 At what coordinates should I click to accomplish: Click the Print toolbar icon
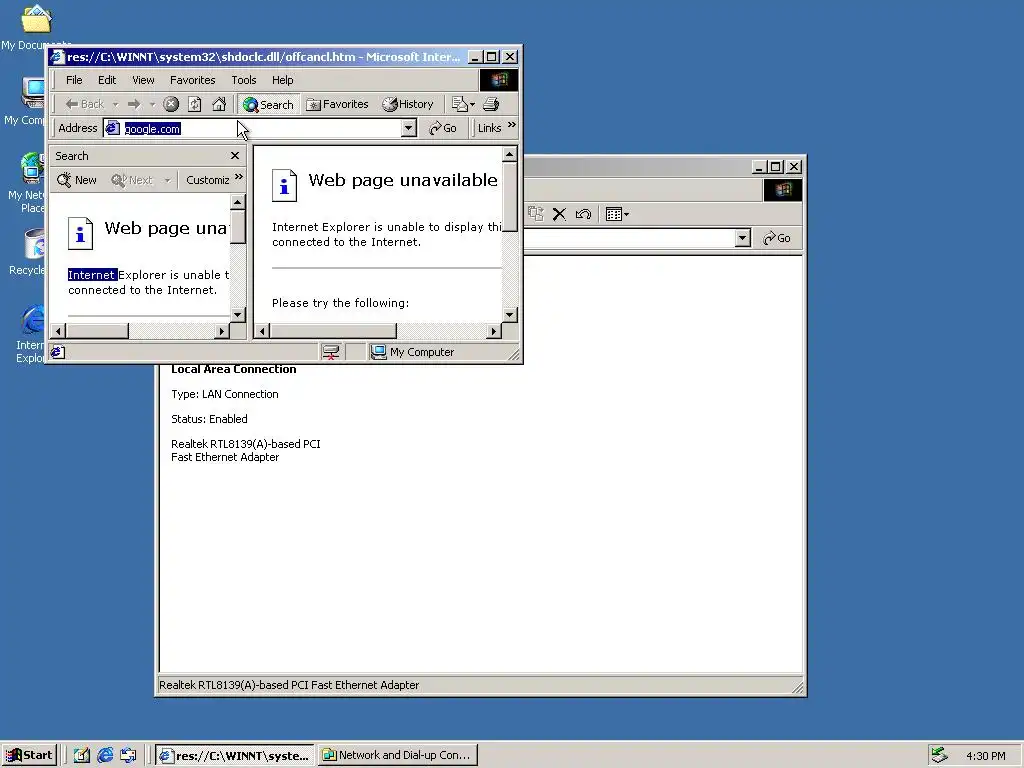[x=491, y=104]
